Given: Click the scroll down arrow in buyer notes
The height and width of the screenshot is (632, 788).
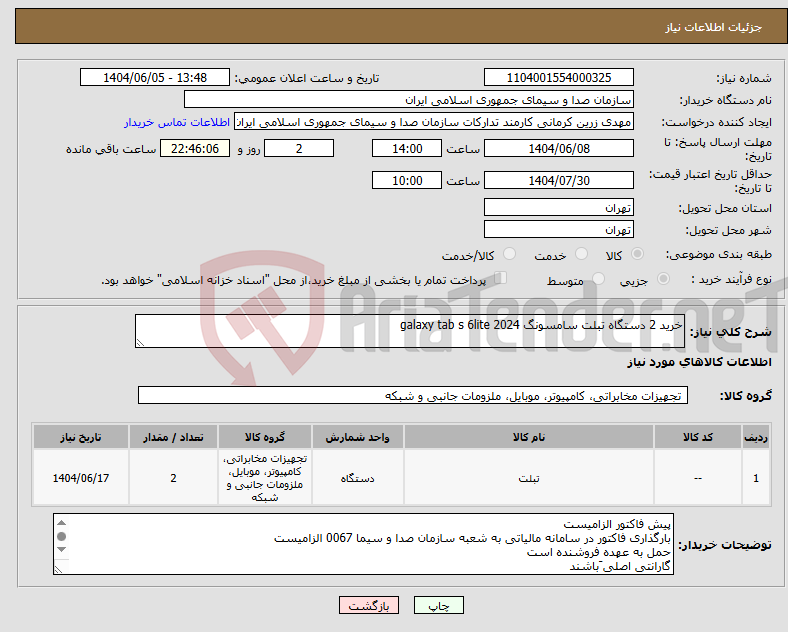Looking at the screenshot, I should 61,550.
